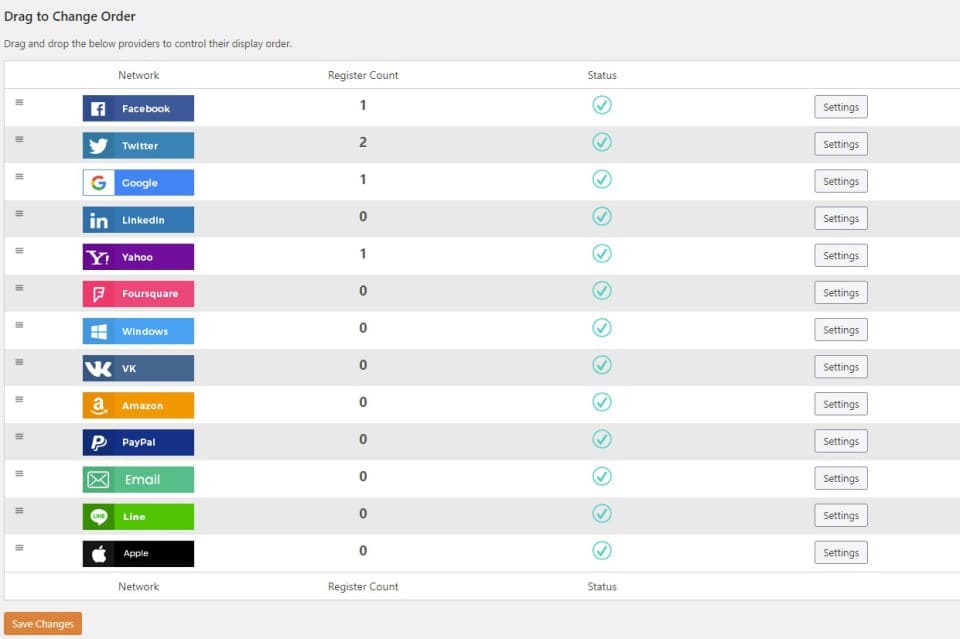The width and height of the screenshot is (960, 639).
Task: Open Settings for LinkedIn
Action: [x=841, y=219]
